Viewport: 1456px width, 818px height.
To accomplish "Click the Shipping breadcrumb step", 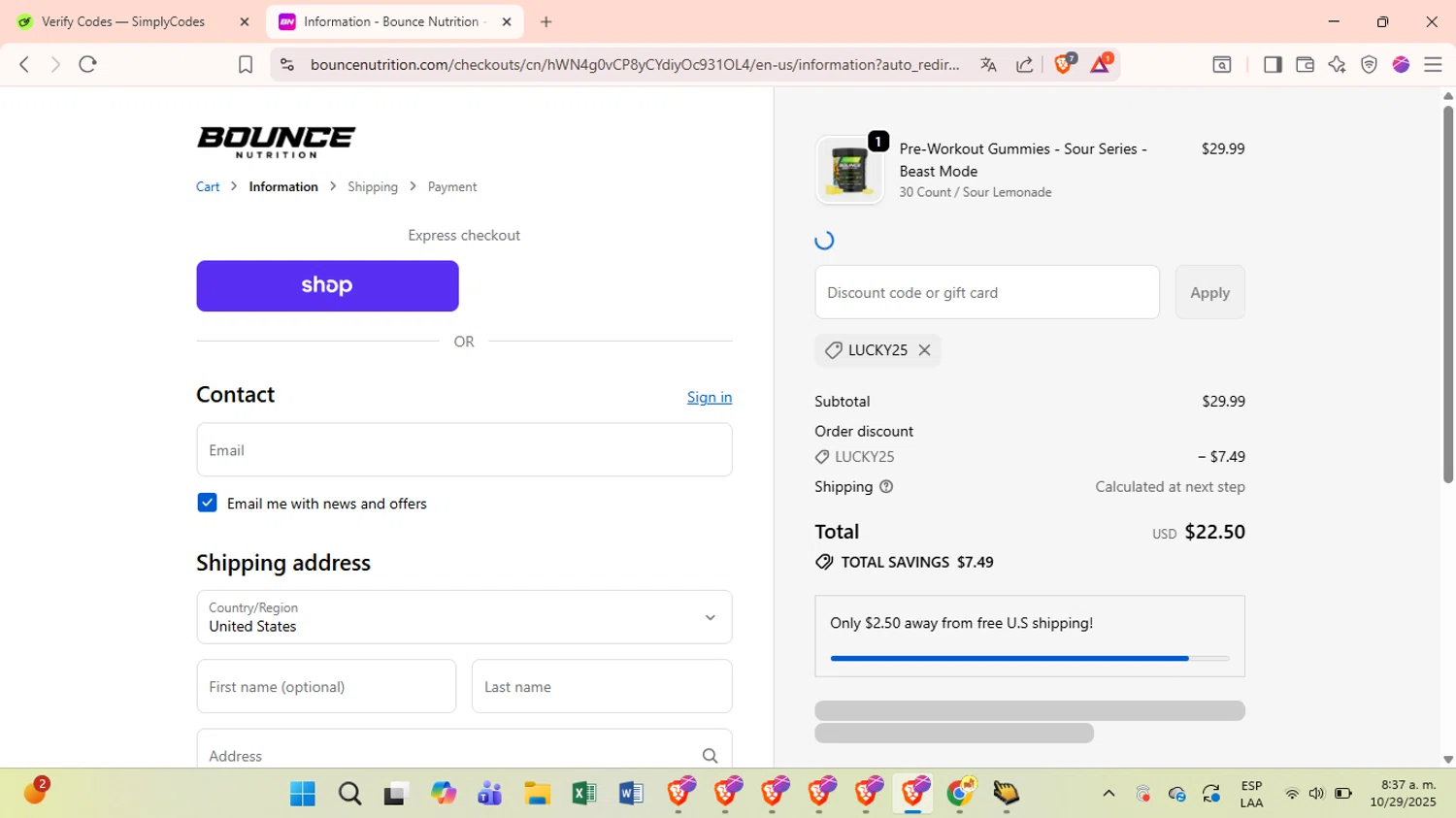I will [x=373, y=186].
